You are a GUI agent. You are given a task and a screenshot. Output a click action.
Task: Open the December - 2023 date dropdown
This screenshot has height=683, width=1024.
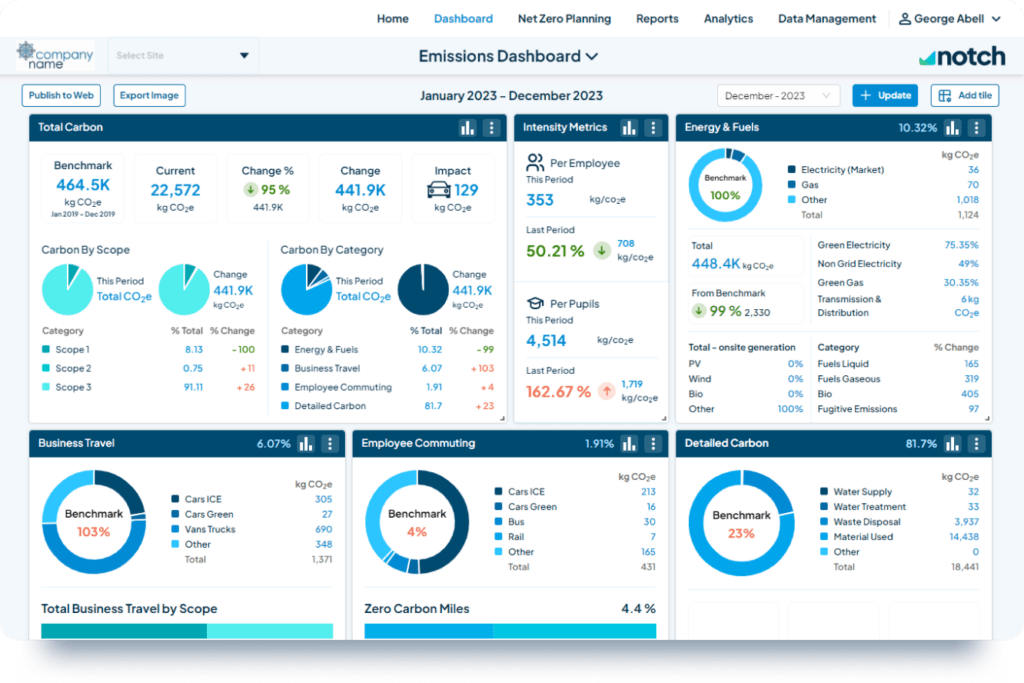coord(778,96)
